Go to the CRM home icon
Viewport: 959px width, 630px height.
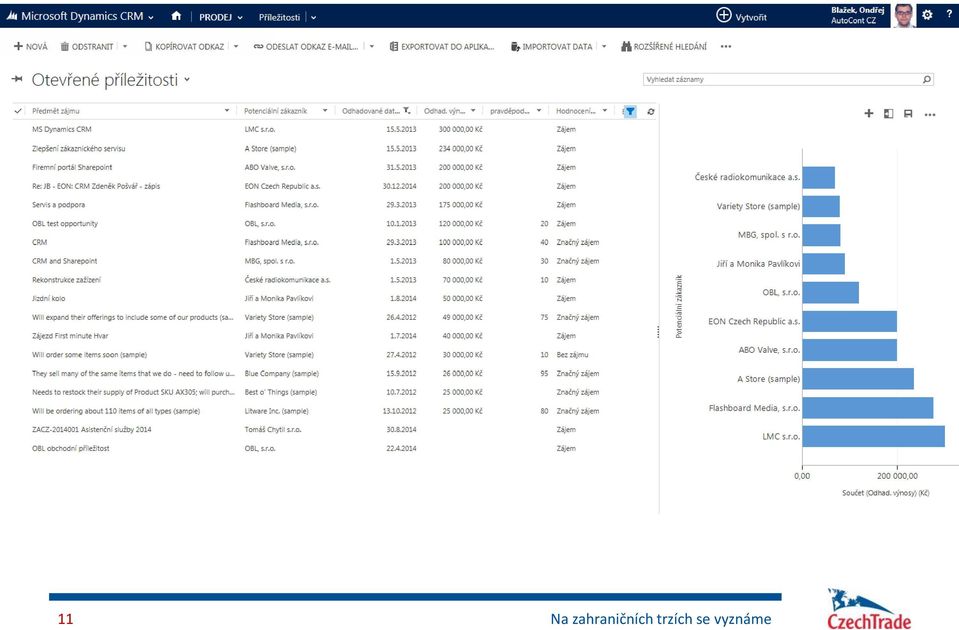click(x=176, y=17)
